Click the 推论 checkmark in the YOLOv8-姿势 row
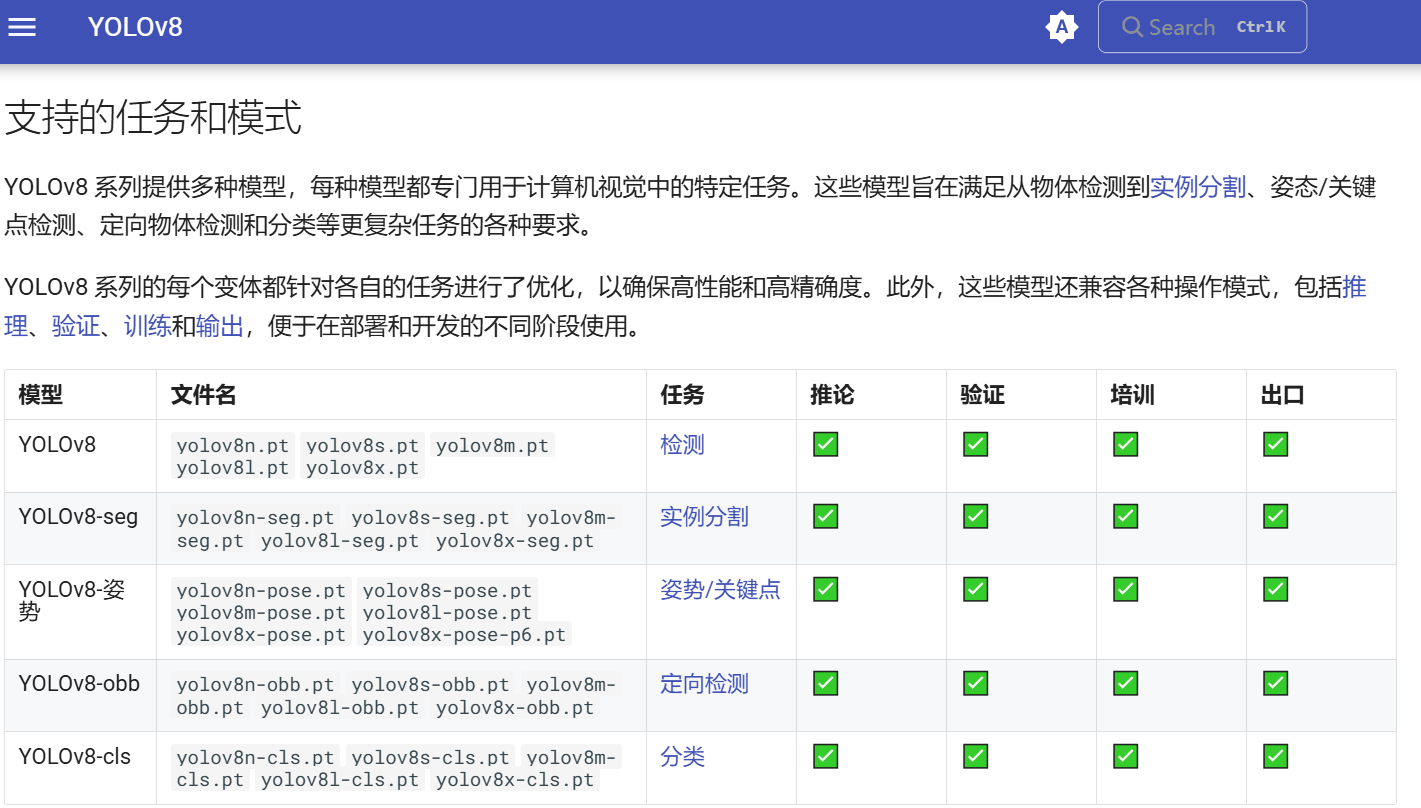 [x=825, y=589]
